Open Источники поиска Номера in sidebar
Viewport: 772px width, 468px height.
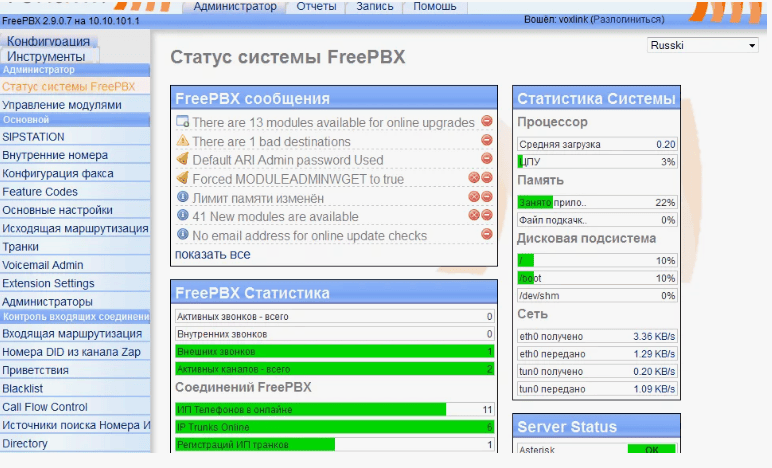[x=75, y=425]
